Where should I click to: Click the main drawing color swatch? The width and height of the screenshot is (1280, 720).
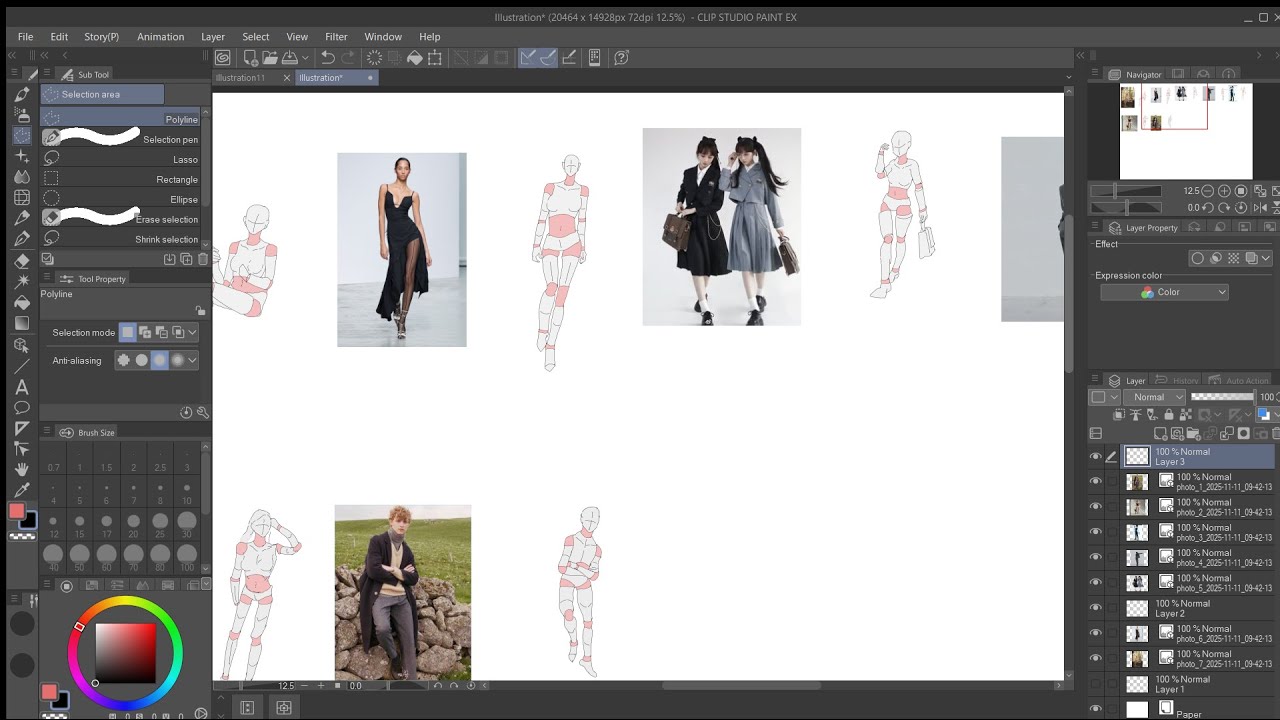coord(17,511)
